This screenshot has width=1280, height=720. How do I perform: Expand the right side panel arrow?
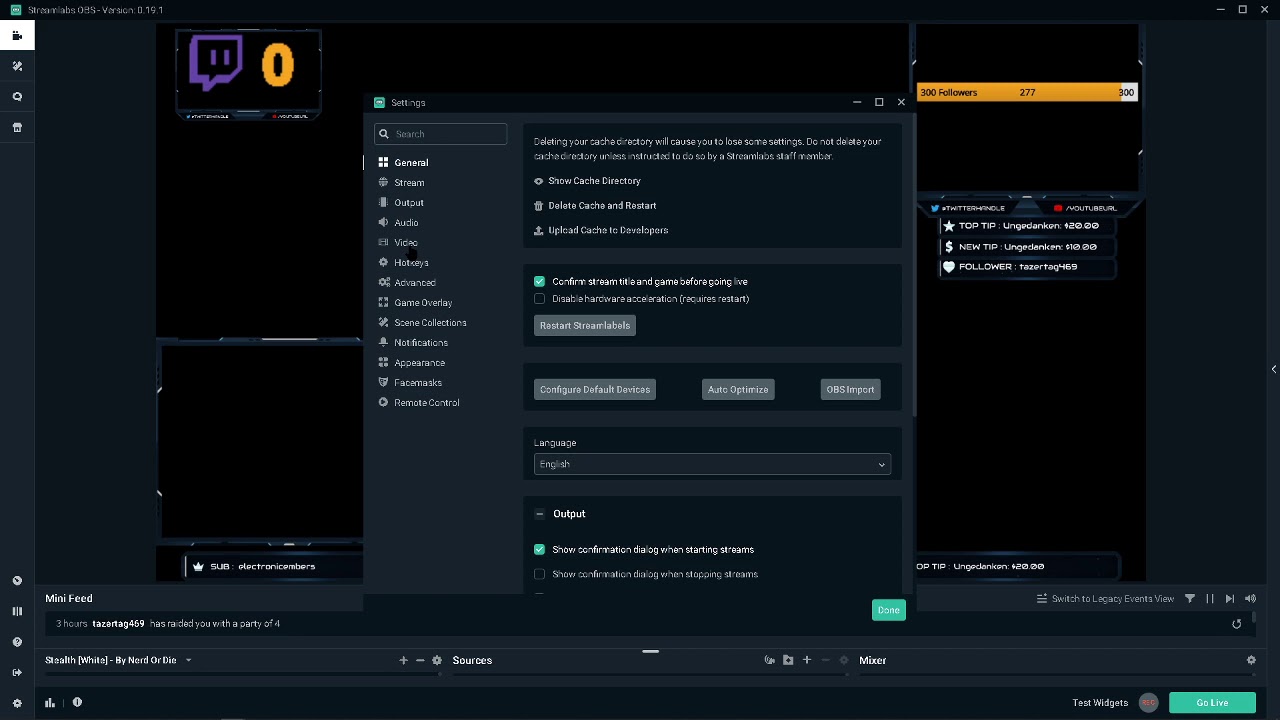tap(1274, 369)
